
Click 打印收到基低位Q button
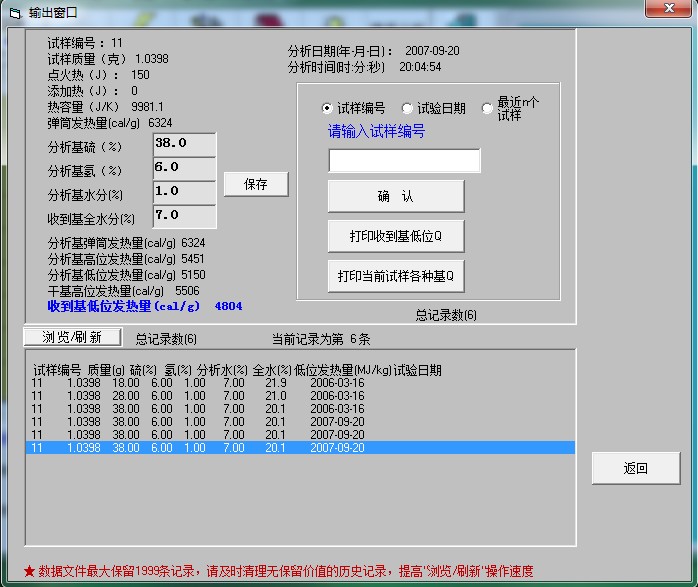(x=396, y=236)
